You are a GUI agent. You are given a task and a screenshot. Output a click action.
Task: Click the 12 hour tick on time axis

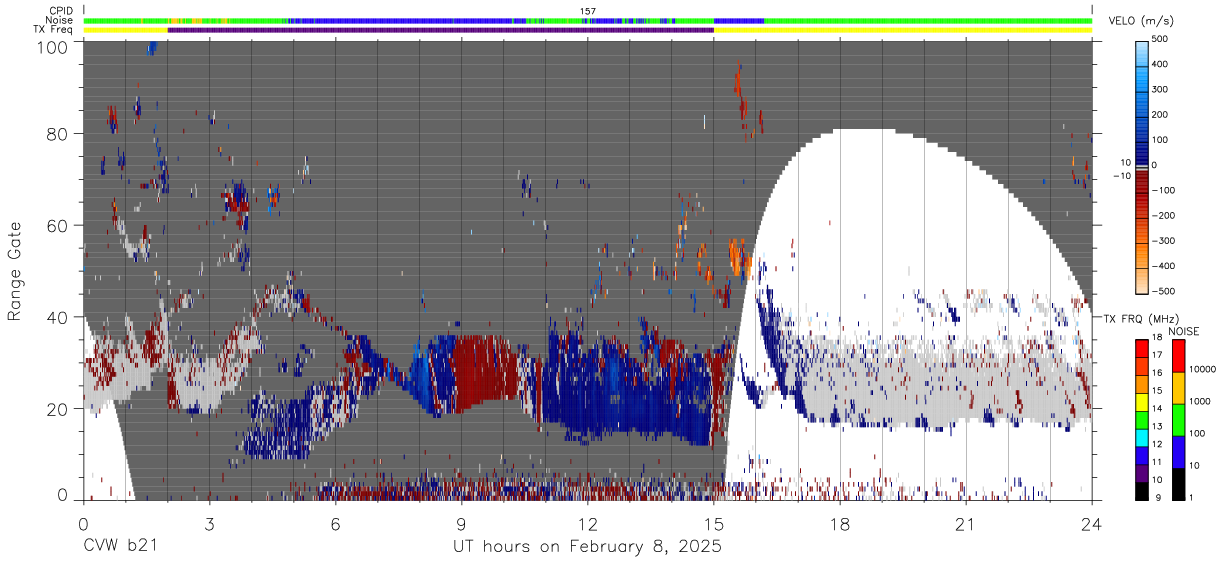587,524
